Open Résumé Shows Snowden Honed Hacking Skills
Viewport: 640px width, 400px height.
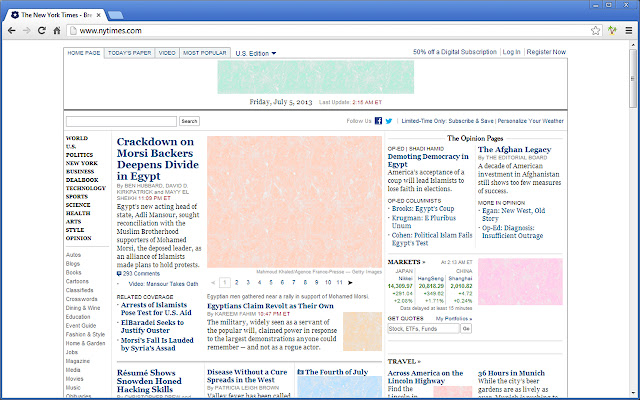[x=149, y=381]
